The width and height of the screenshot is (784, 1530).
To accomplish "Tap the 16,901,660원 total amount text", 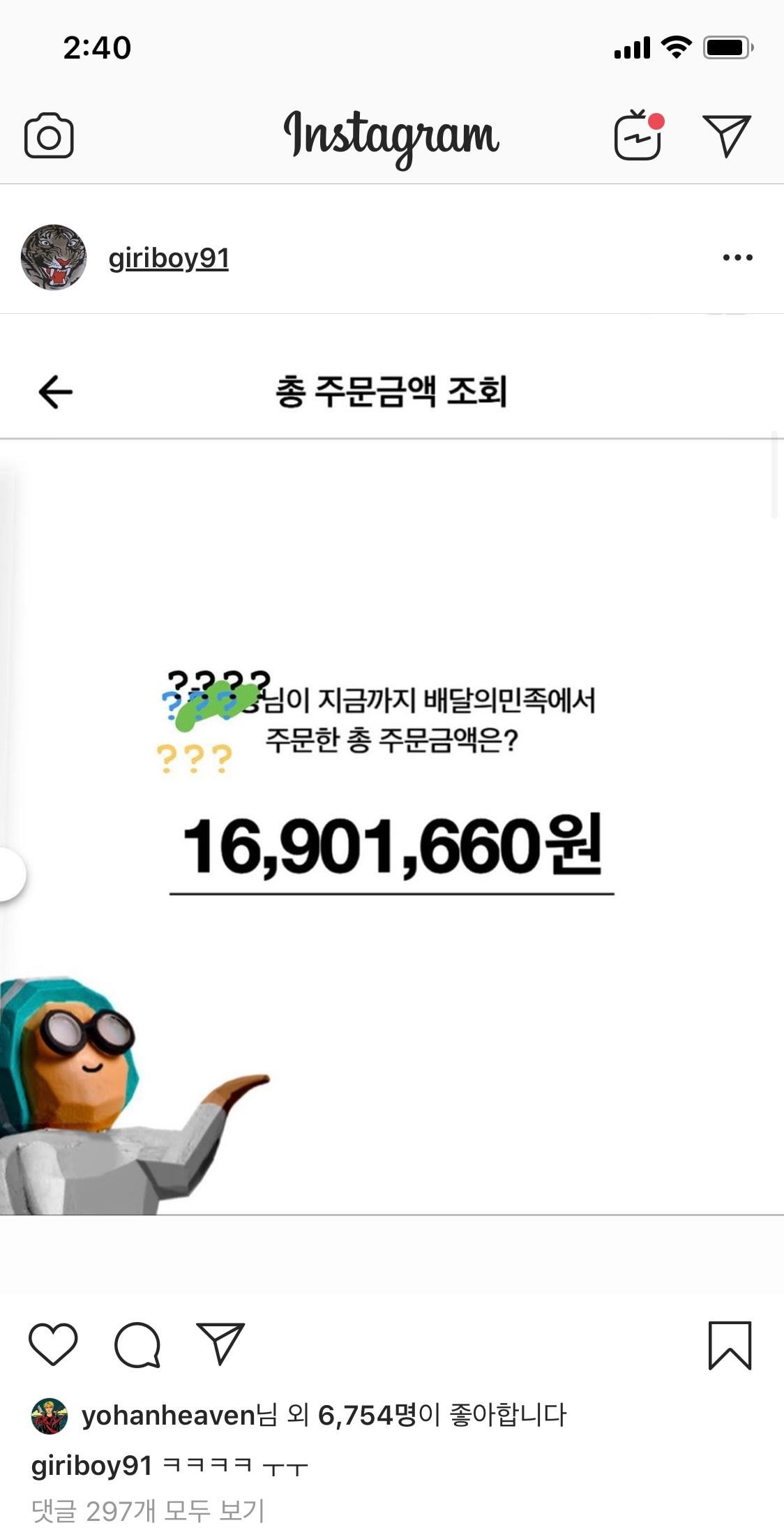I will pyautogui.click(x=392, y=846).
